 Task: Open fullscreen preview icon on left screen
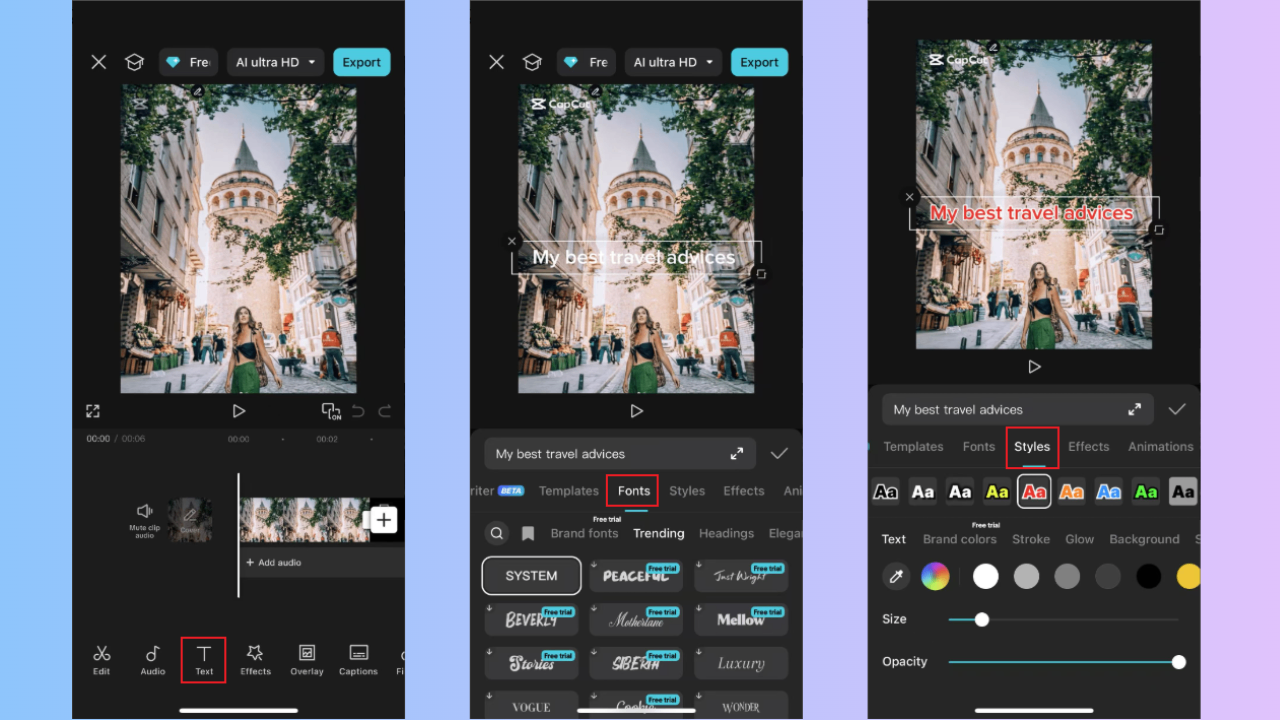(93, 411)
